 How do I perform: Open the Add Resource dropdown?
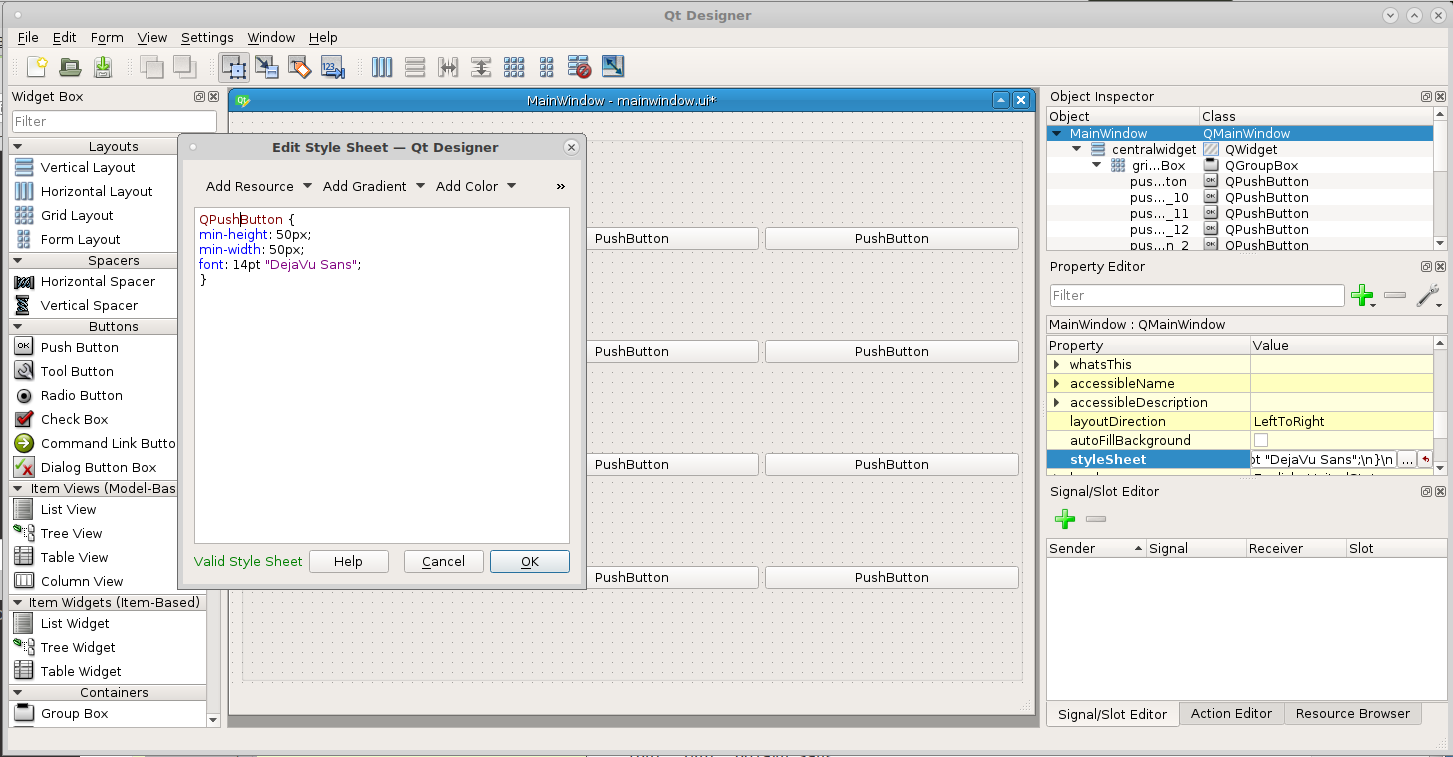tap(259, 186)
